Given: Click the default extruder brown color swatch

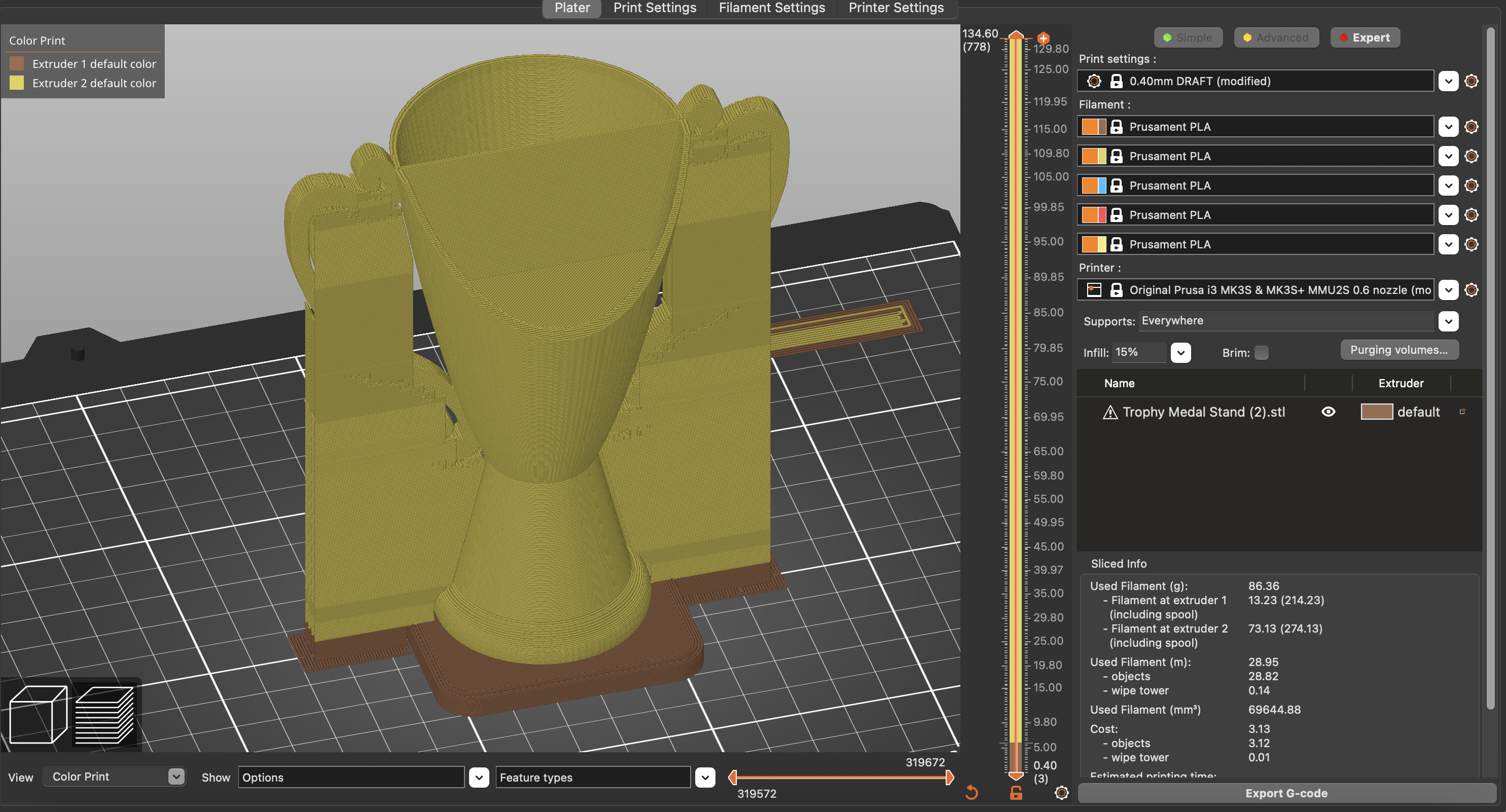Looking at the screenshot, I should pyautogui.click(x=1377, y=412).
